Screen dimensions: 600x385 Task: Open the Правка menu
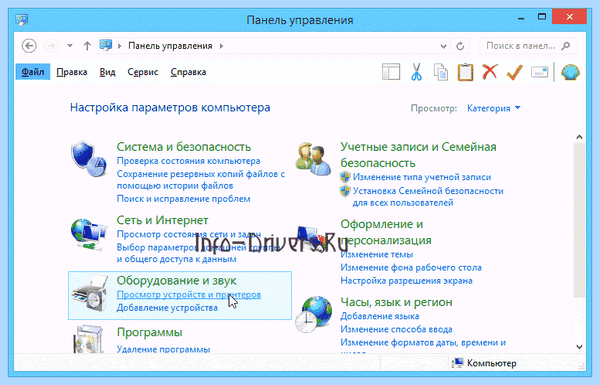[72, 72]
